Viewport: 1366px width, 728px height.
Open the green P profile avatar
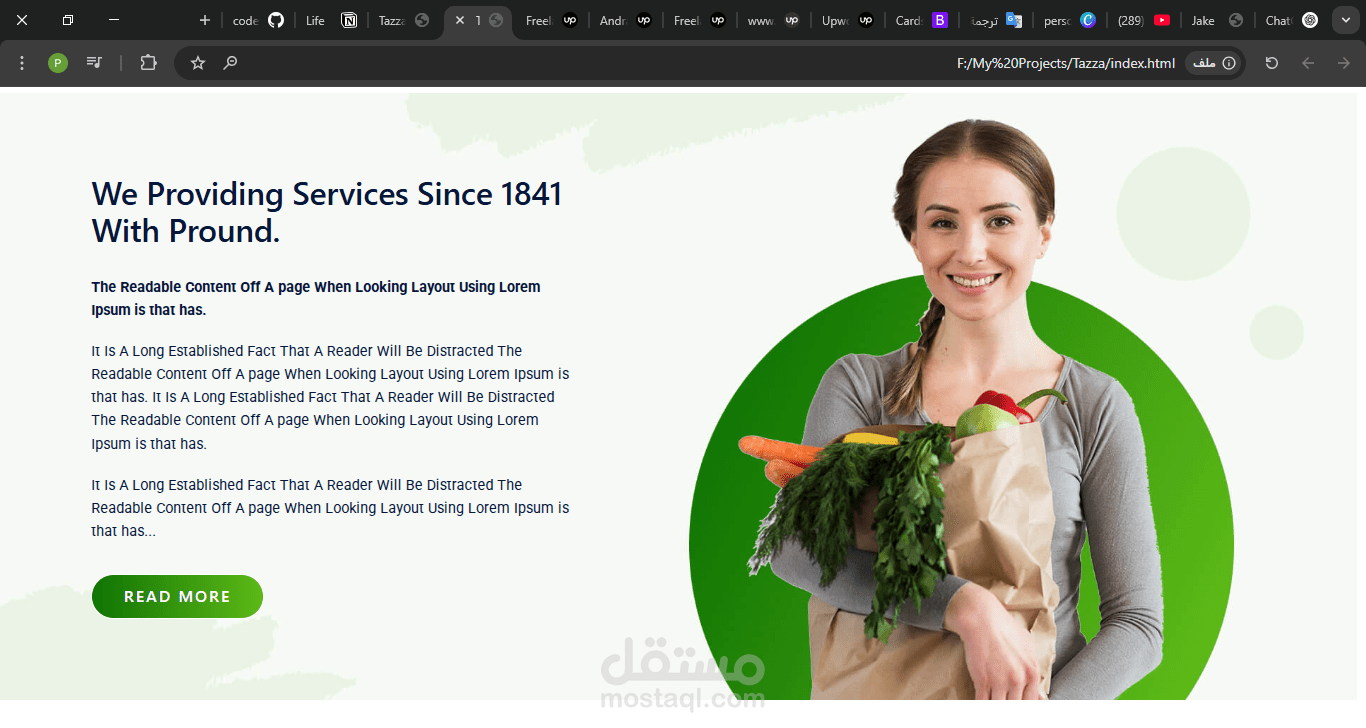pos(58,63)
